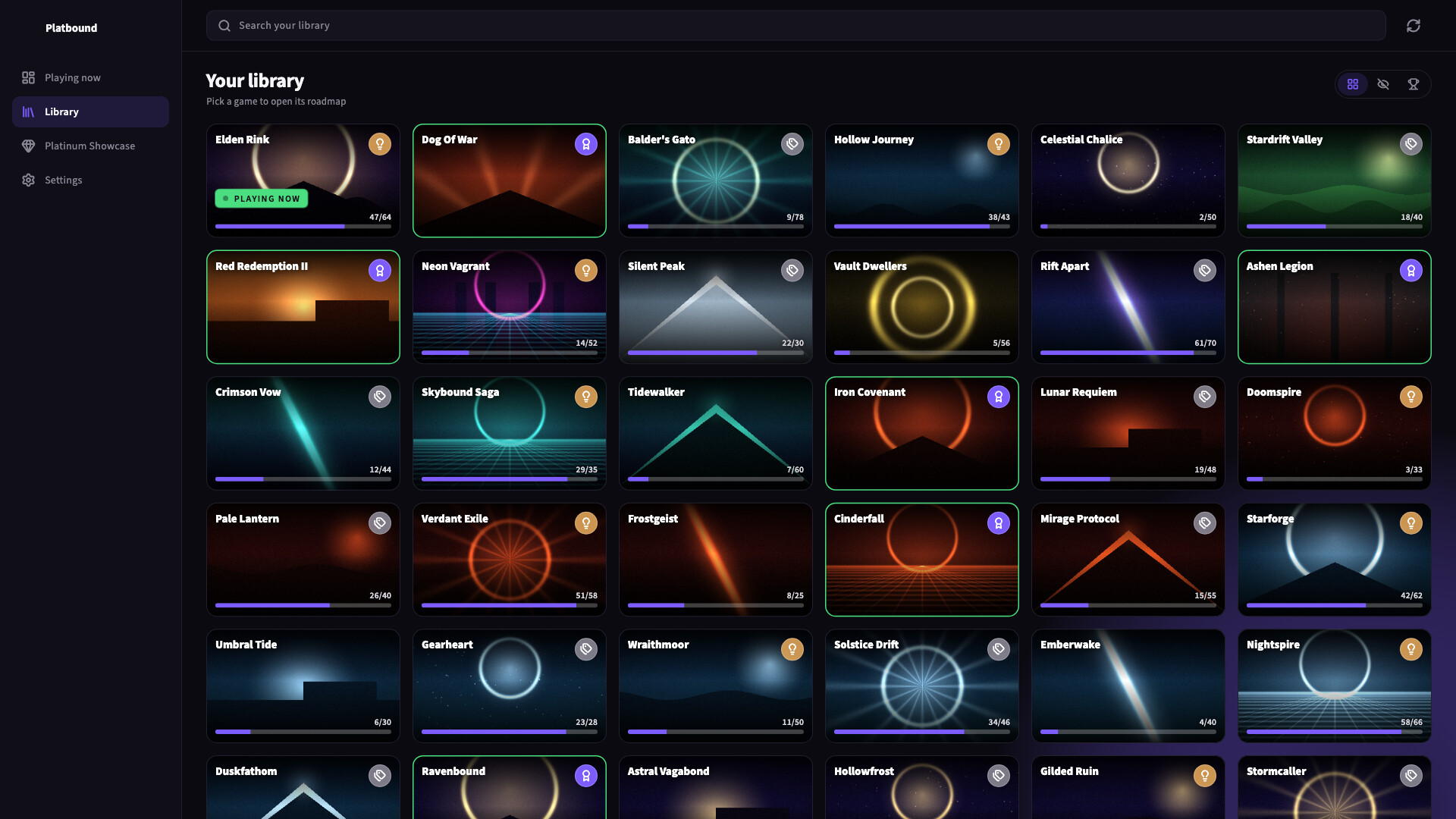The image size is (1456, 819).
Task: Open the Tidewalker roadmap card
Action: pos(716,433)
